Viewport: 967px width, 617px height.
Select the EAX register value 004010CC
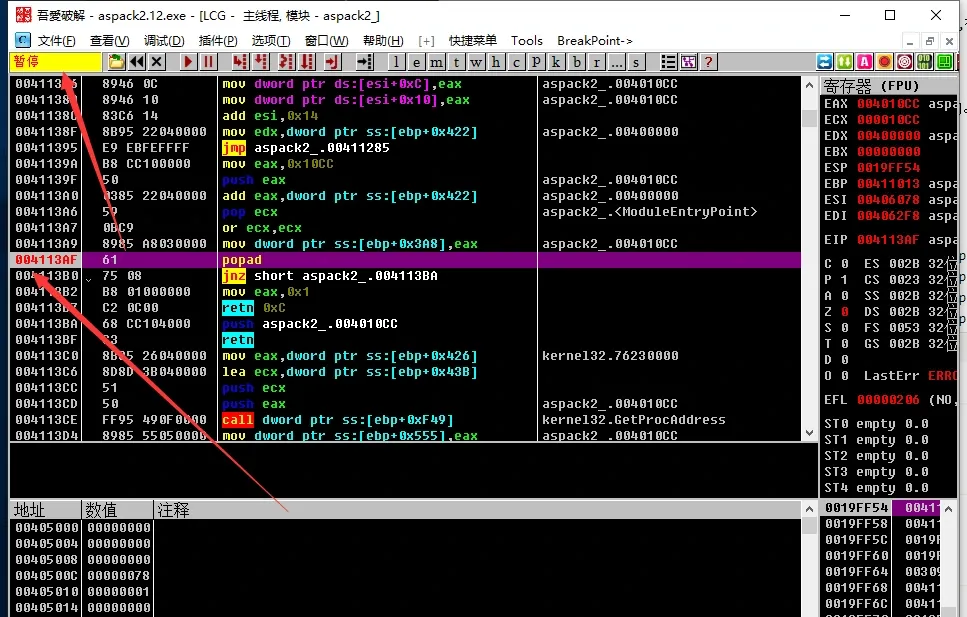[888, 104]
